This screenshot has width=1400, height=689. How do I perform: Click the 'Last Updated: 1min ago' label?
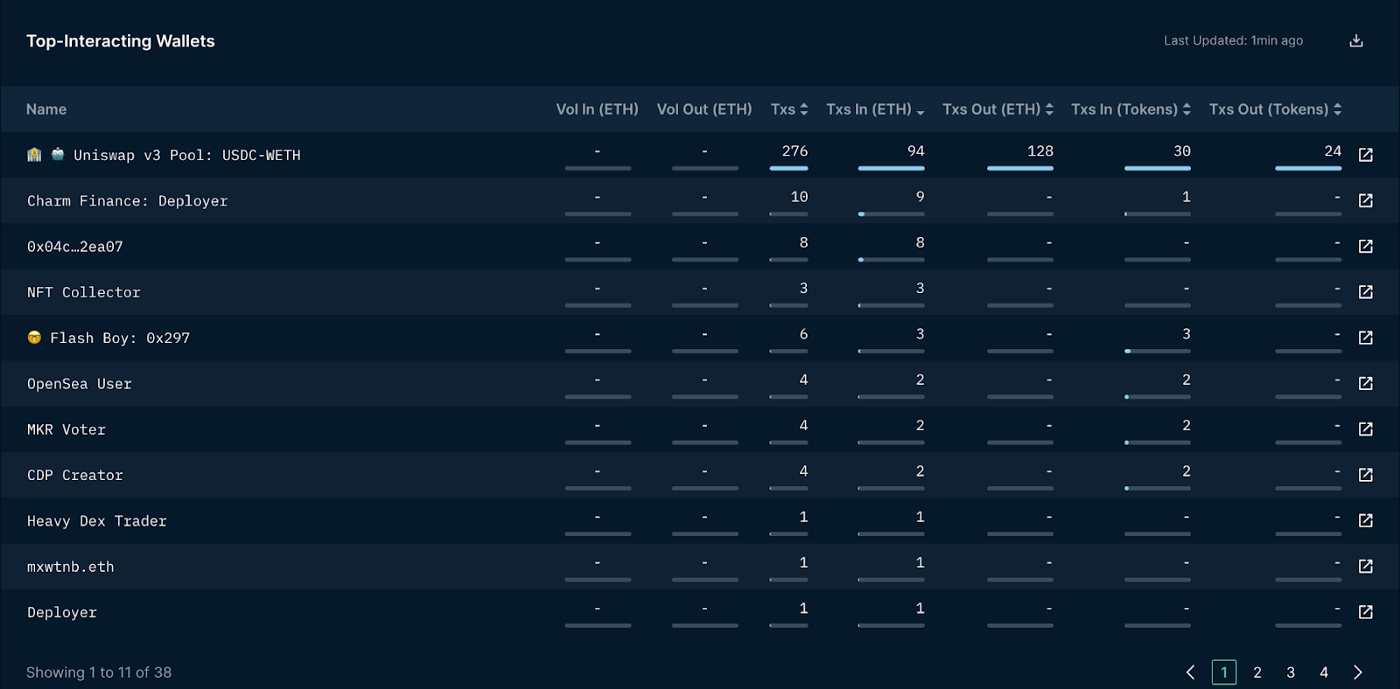point(1233,41)
